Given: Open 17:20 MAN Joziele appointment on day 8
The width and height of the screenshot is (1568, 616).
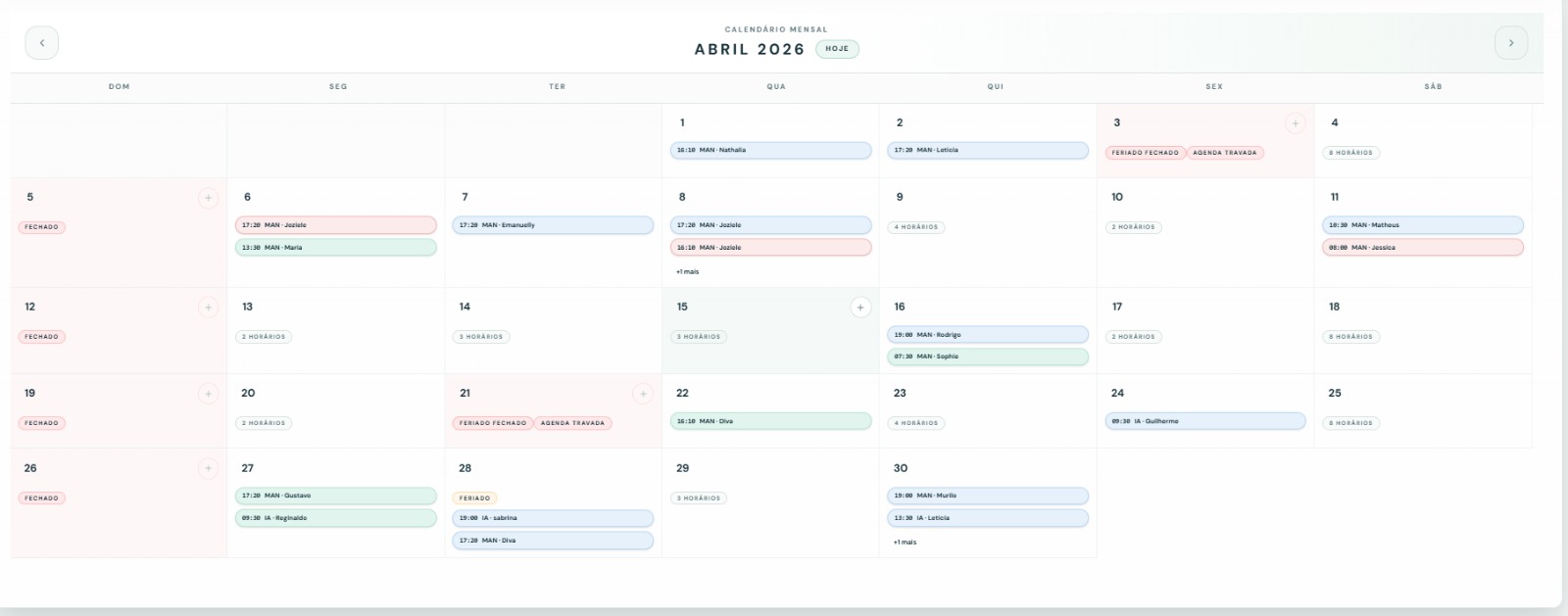Looking at the screenshot, I should pyautogui.click(x=770, y=225).
